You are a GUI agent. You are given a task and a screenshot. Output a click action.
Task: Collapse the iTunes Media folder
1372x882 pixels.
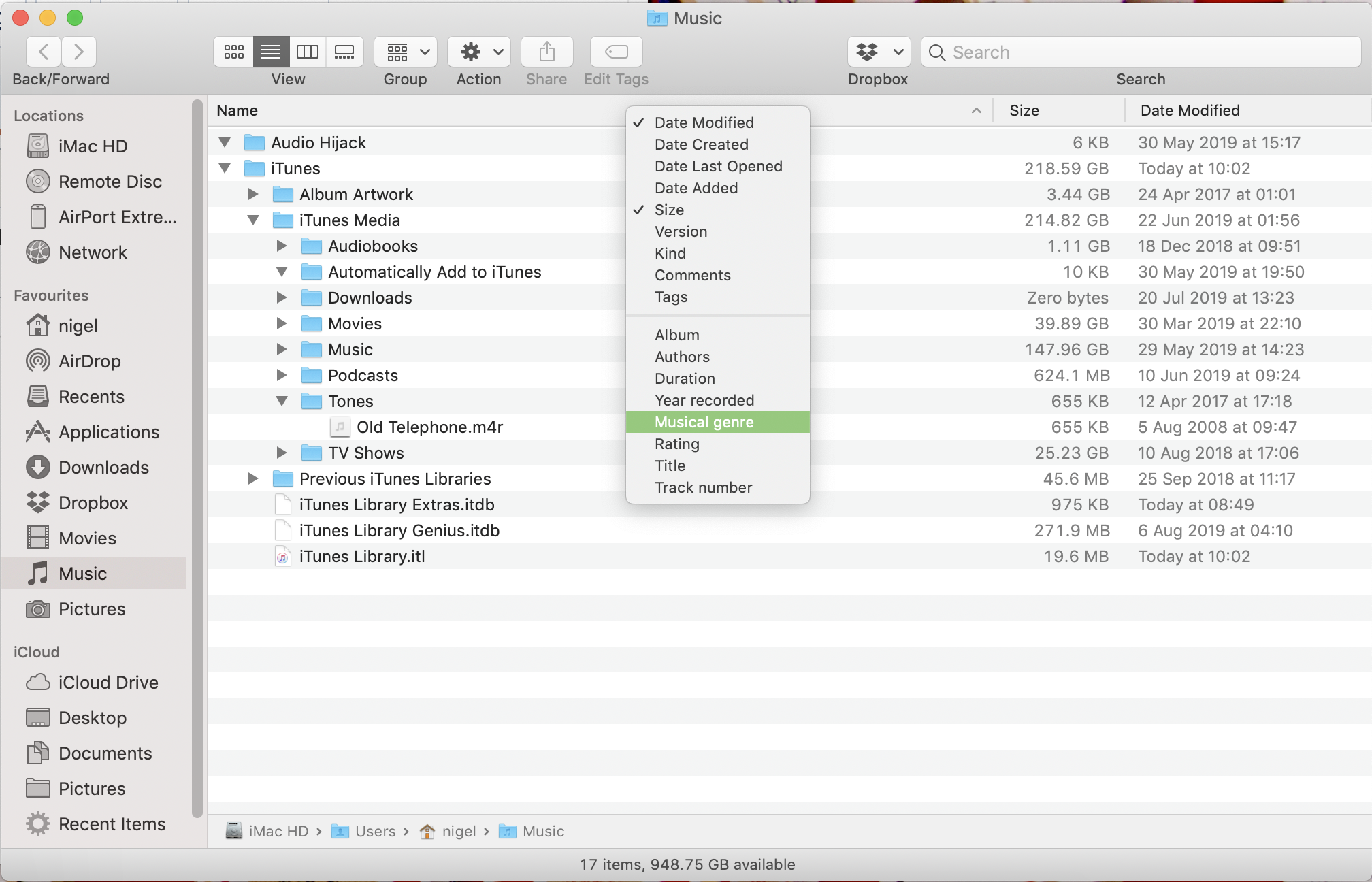253,220
